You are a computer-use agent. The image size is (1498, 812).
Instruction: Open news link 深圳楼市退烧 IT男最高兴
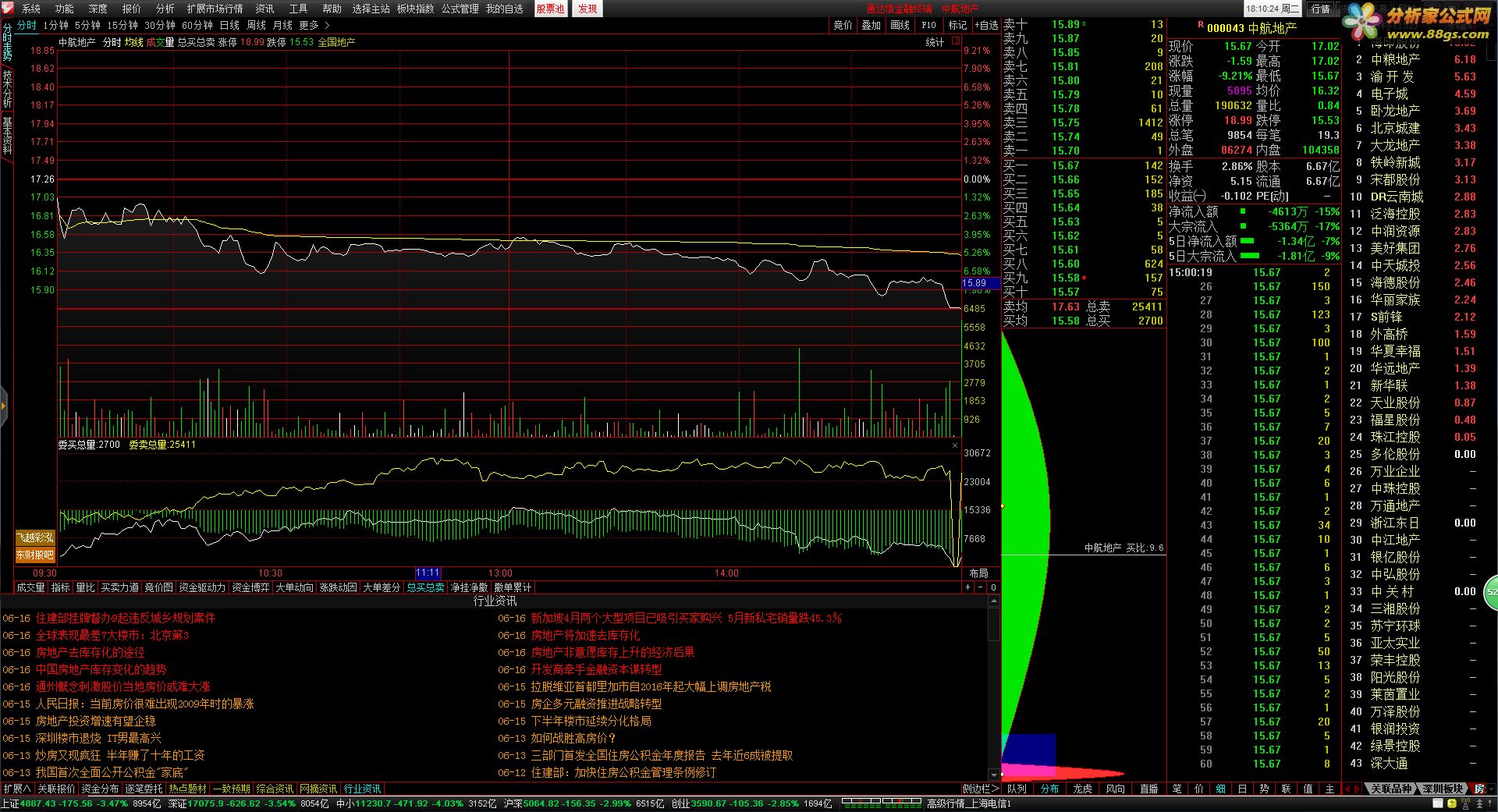[98, 739]
